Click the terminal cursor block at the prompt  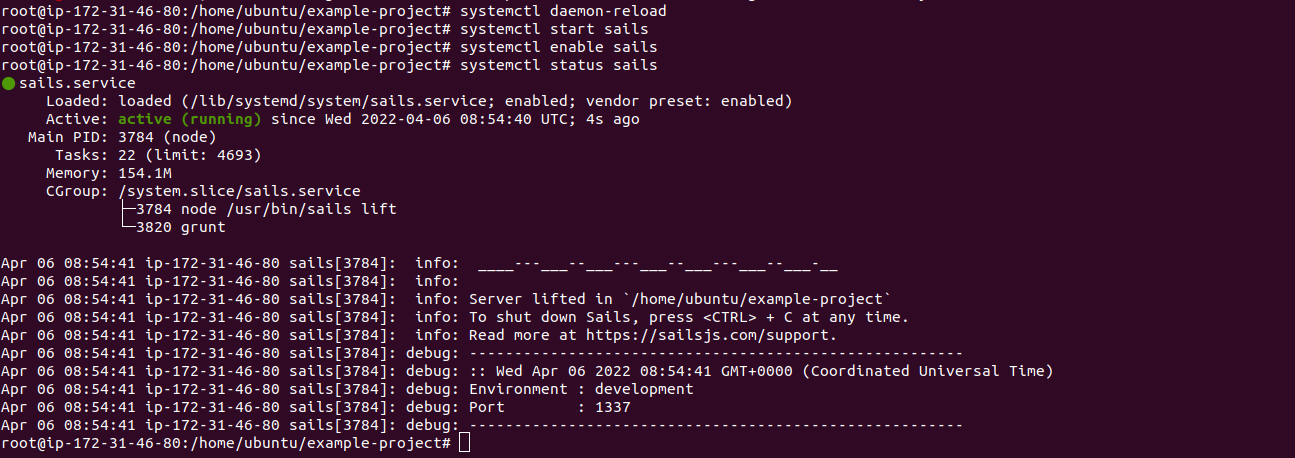464,443
